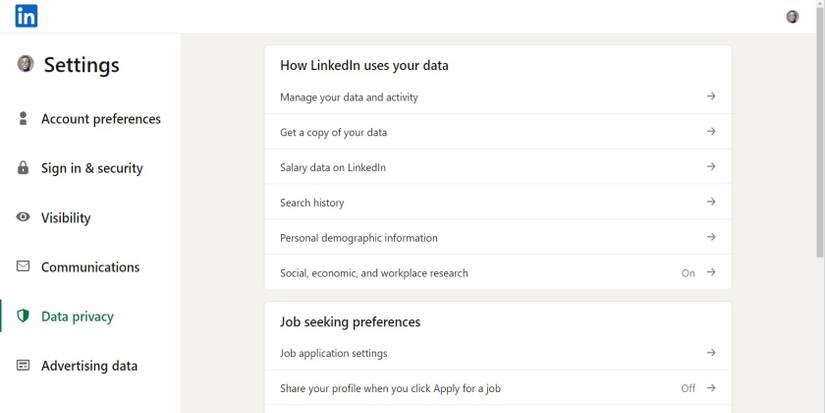Click the lock icon for Sign in & security

point(23,168)
